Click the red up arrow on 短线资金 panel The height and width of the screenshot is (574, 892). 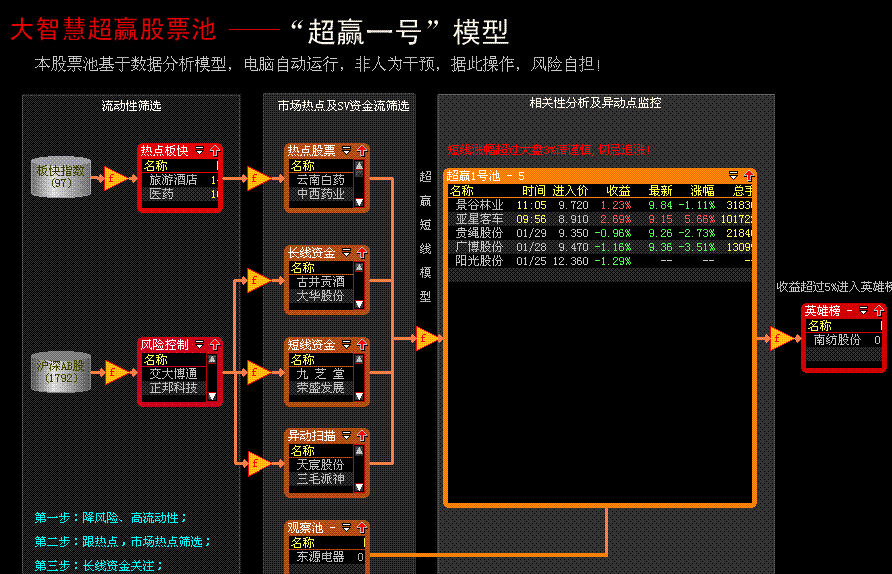point(362,345)
